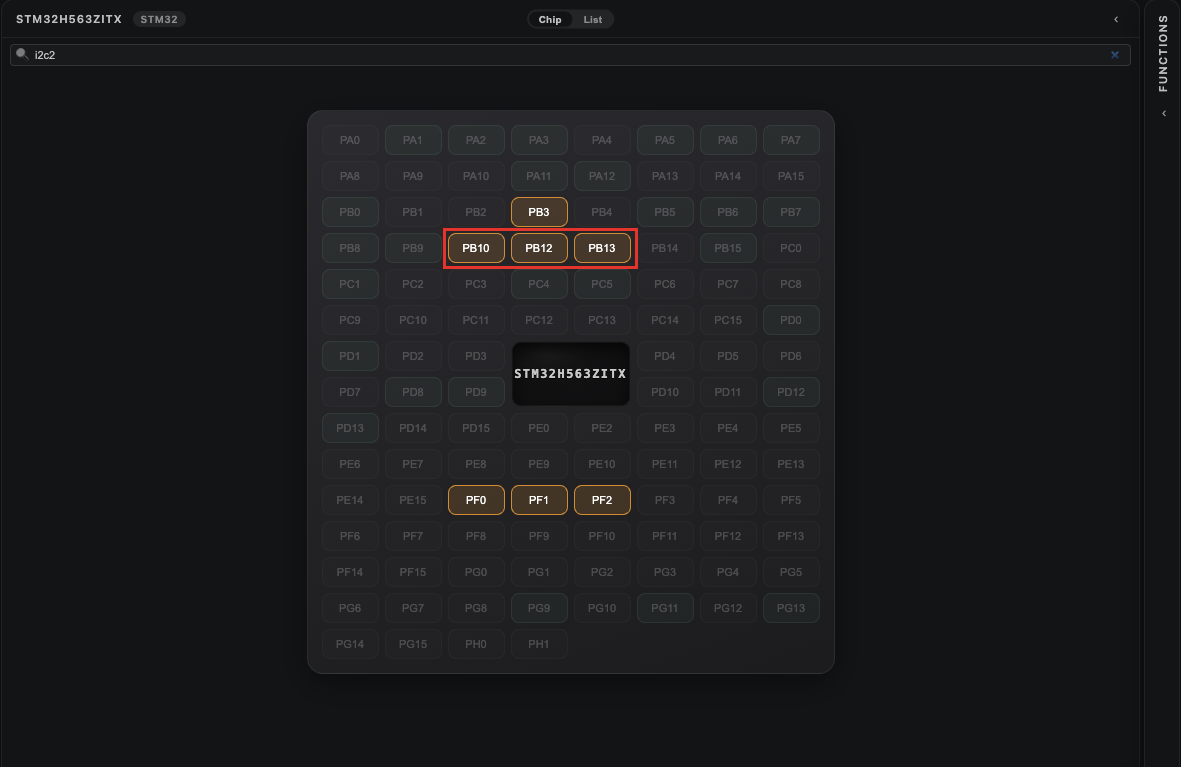Select pin PG14

coord(349,644)
